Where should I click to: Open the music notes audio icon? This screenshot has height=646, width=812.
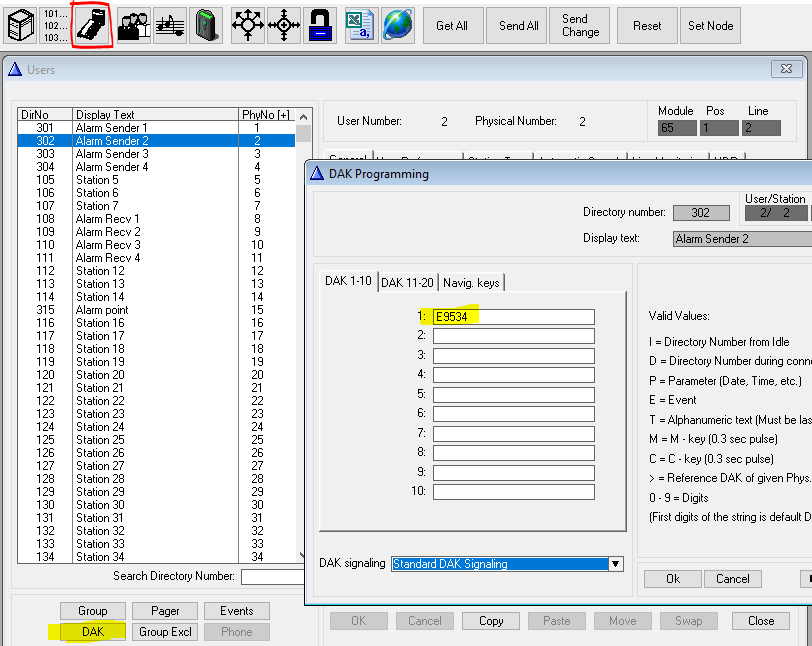[170, 25]
